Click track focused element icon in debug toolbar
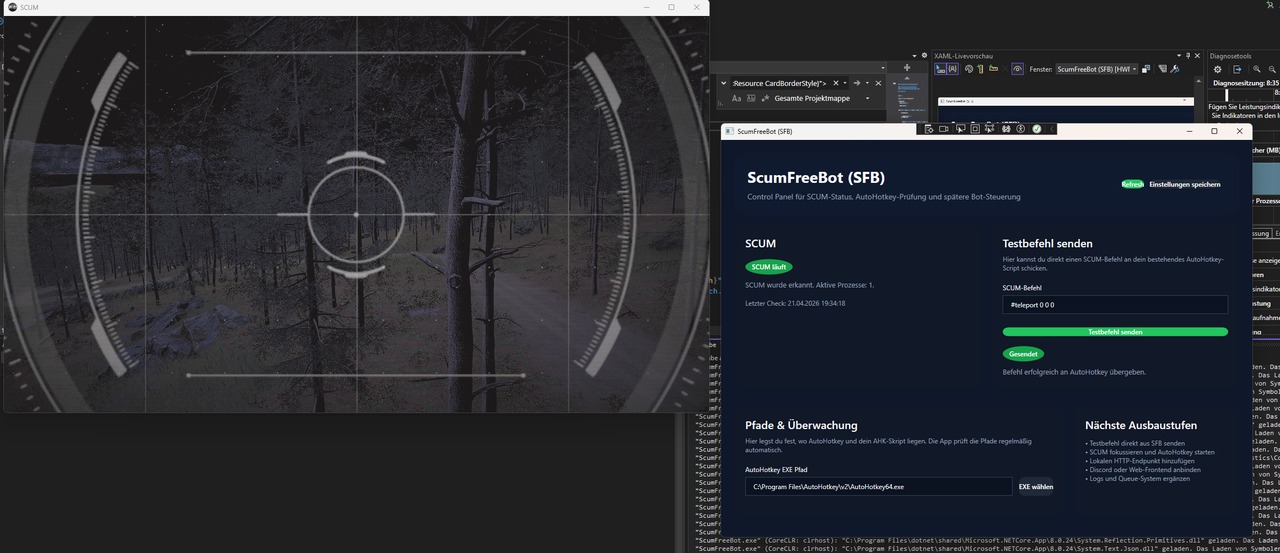1280x553 pixels. coord(989,129)
